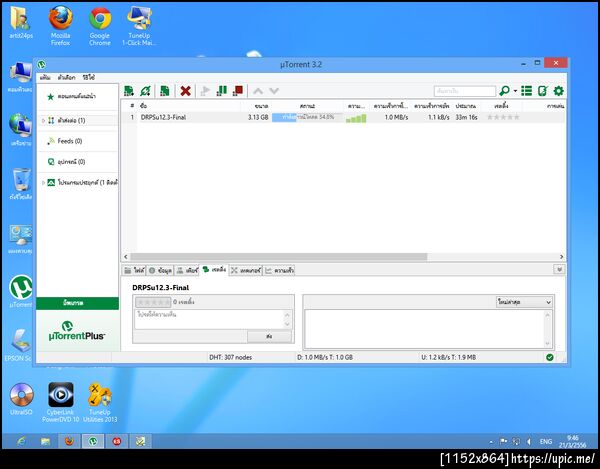
Task: Open the search provider dropdown arrow
Action: pyautogui.click(x=515, y=91)
